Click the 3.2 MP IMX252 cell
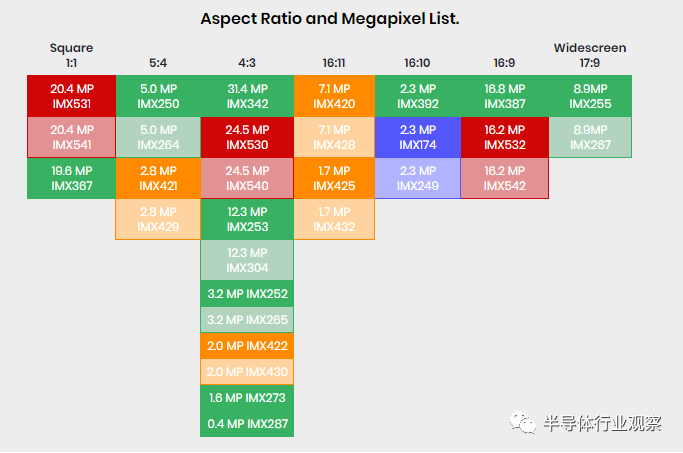 pyautogui.click(x=247, y=294)
